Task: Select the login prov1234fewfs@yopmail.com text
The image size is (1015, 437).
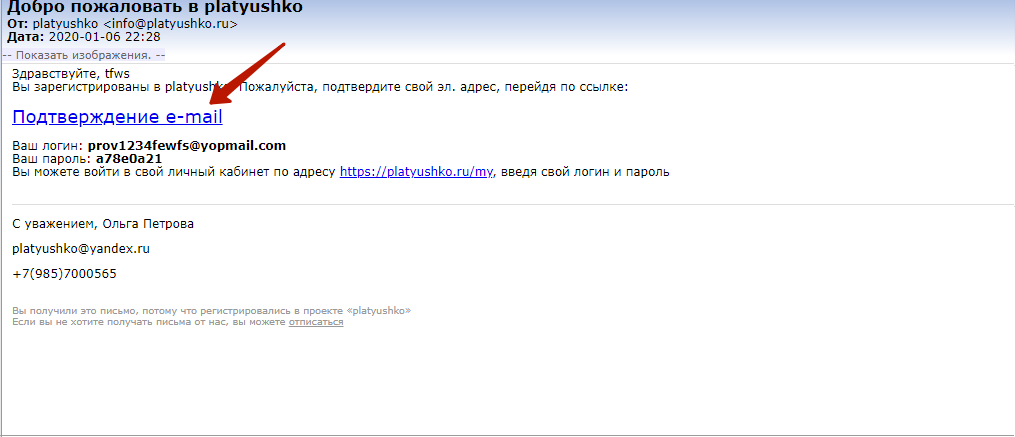Action: 186,146
